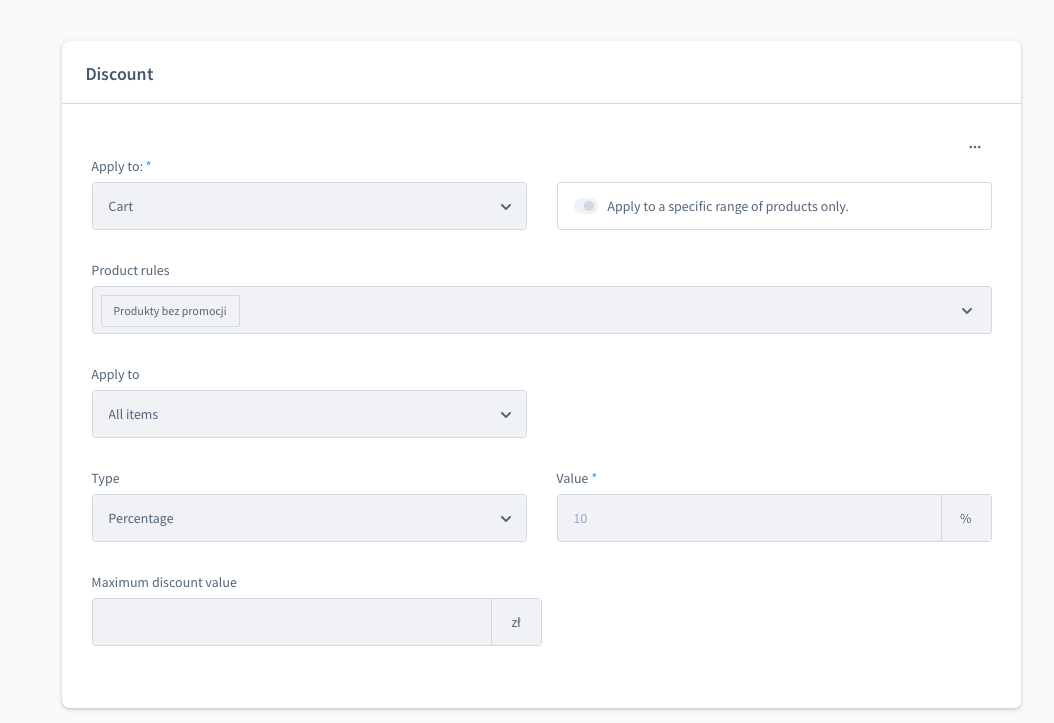The image size is (1054, 723).
Task: Enable 'Apply to a specific range of products only'
Action: tap(587, 205)
